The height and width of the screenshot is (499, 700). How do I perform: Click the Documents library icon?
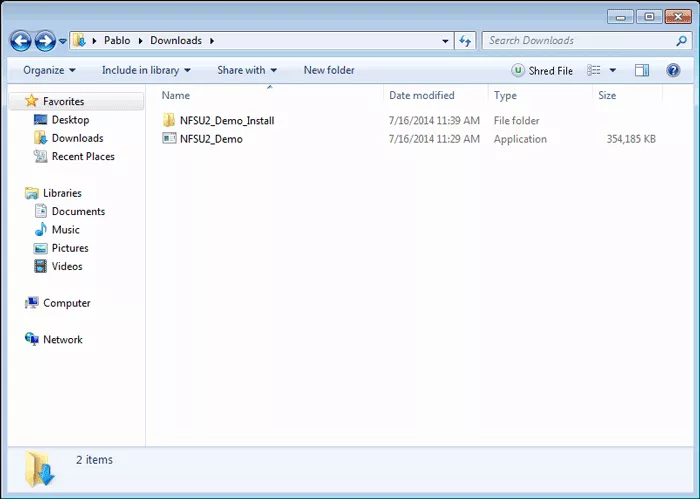click(41, 211)
